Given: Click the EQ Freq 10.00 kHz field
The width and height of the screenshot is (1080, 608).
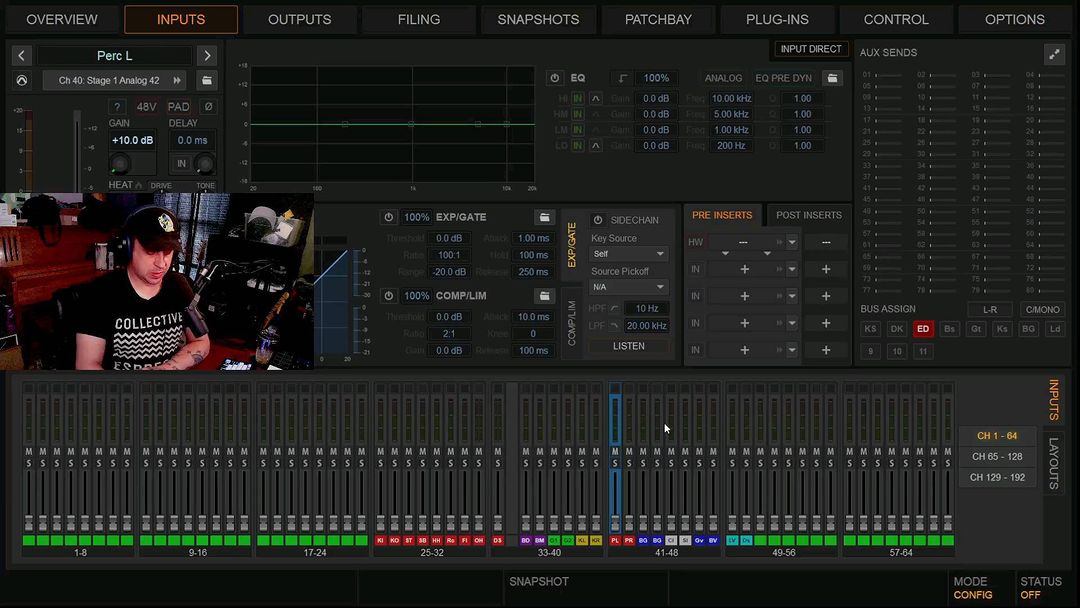Looking at the screenshot, I should coord(731,99).
